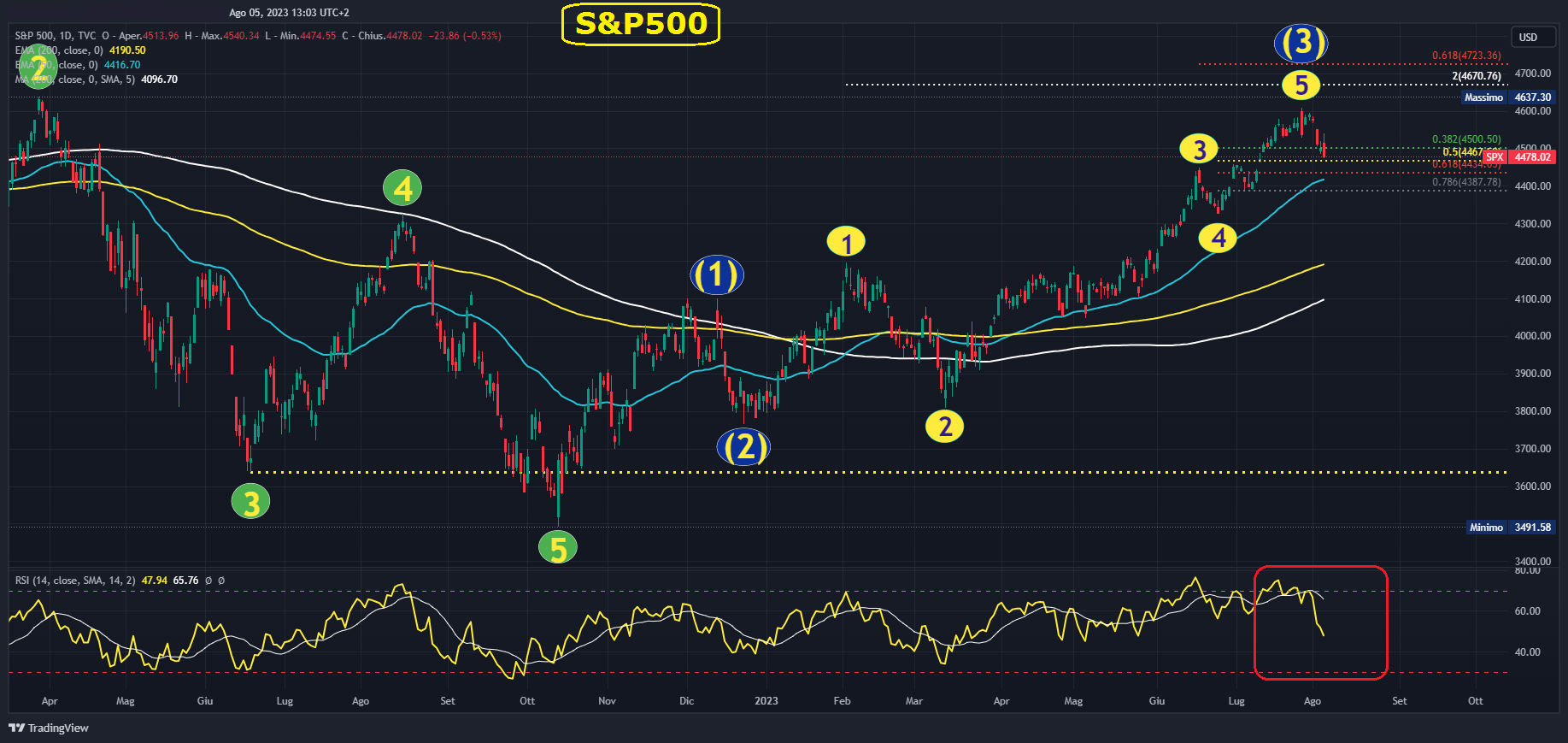Select the green wave 3 label

(x=251, y=502)
